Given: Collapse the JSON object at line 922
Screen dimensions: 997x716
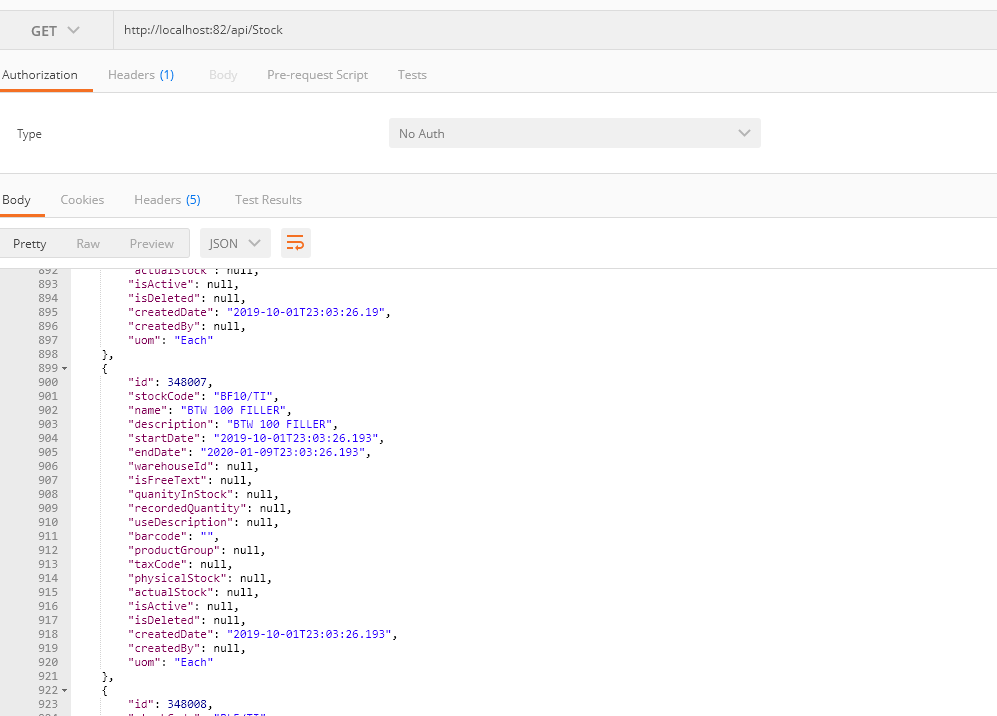Looking at the screenshot, I should coord(65,691).
